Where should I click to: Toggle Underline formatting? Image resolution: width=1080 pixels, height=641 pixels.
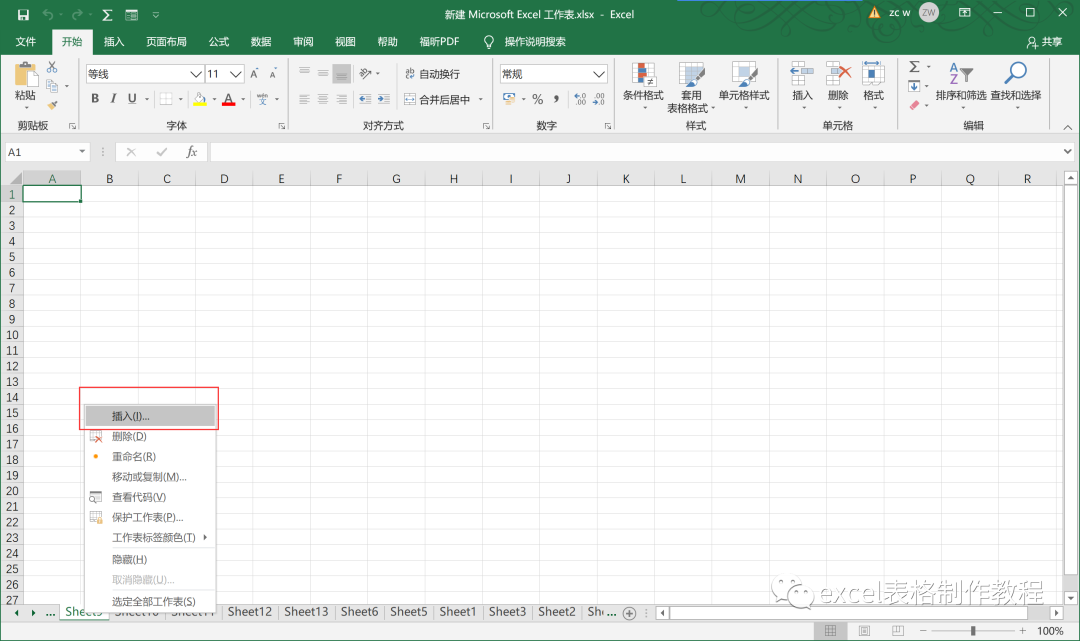(x=132, y=98)
